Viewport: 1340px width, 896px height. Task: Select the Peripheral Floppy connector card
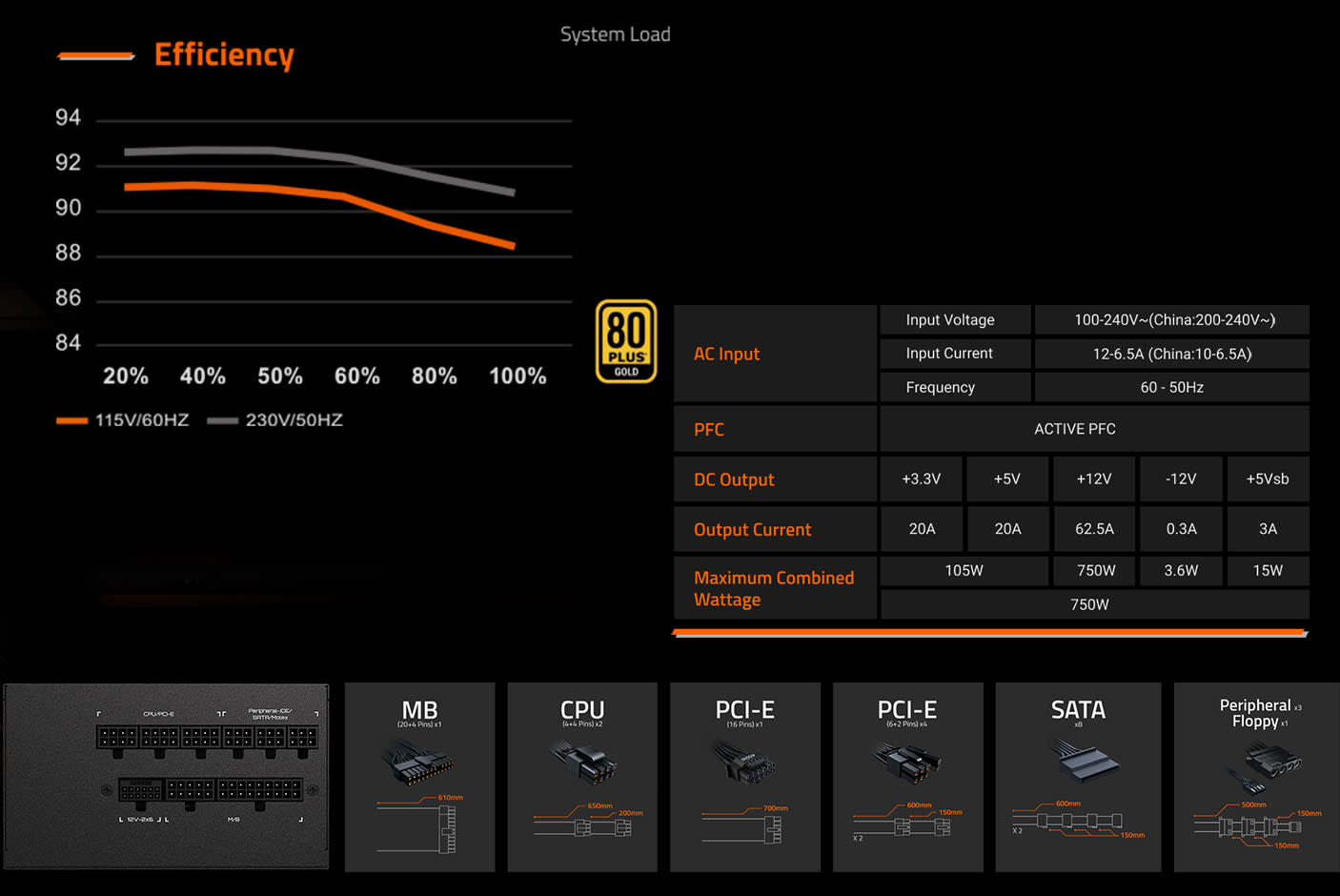pyautogui.click(x=1257, y=777)
